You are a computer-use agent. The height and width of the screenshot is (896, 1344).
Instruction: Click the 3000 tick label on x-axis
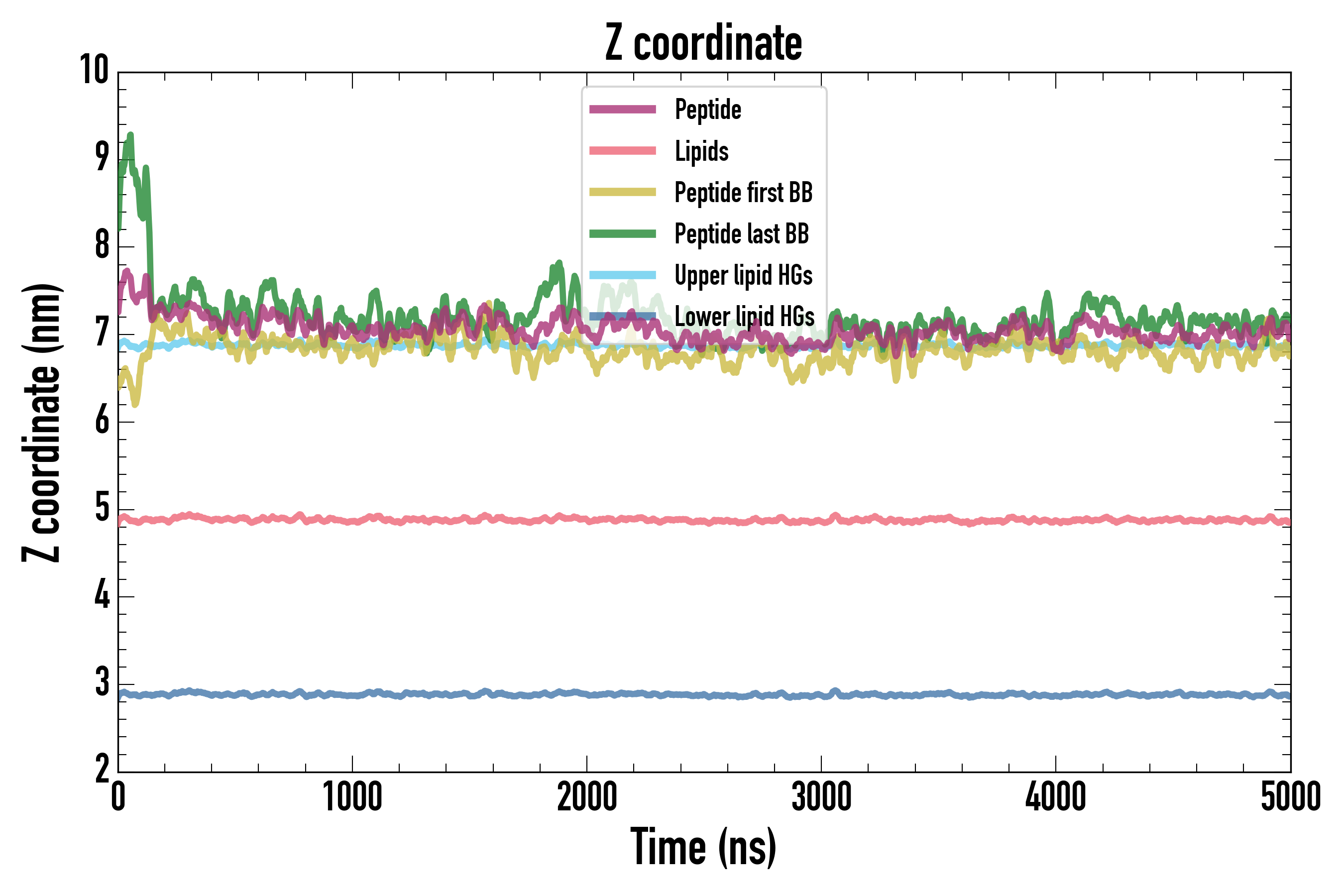[x=821, y=797]
